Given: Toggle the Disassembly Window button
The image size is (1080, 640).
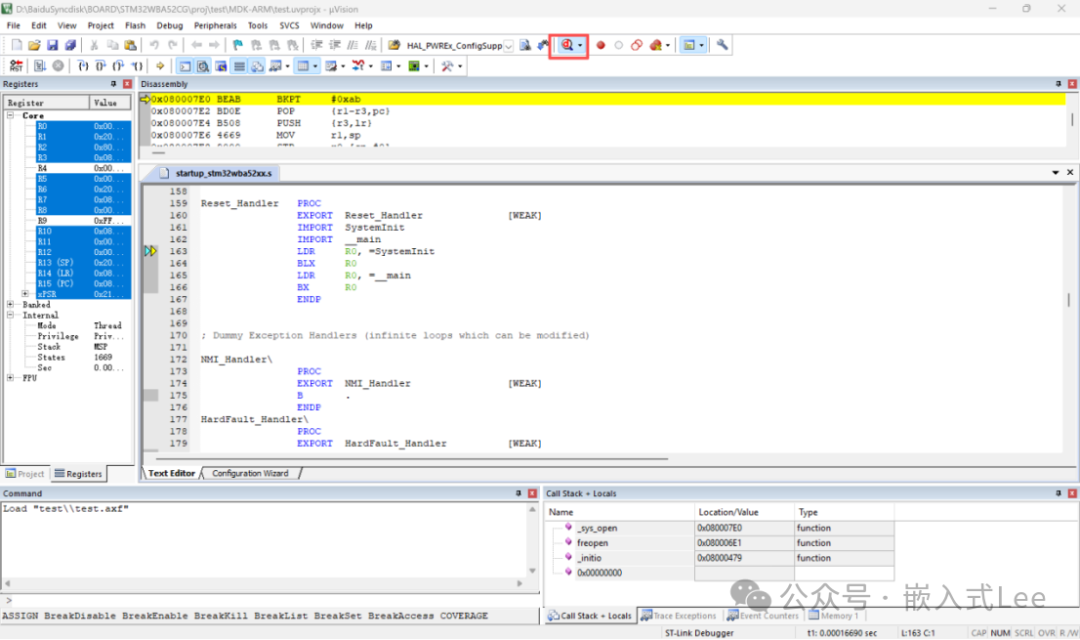Looking at the screenshot, I should click(x=203, y=66).
